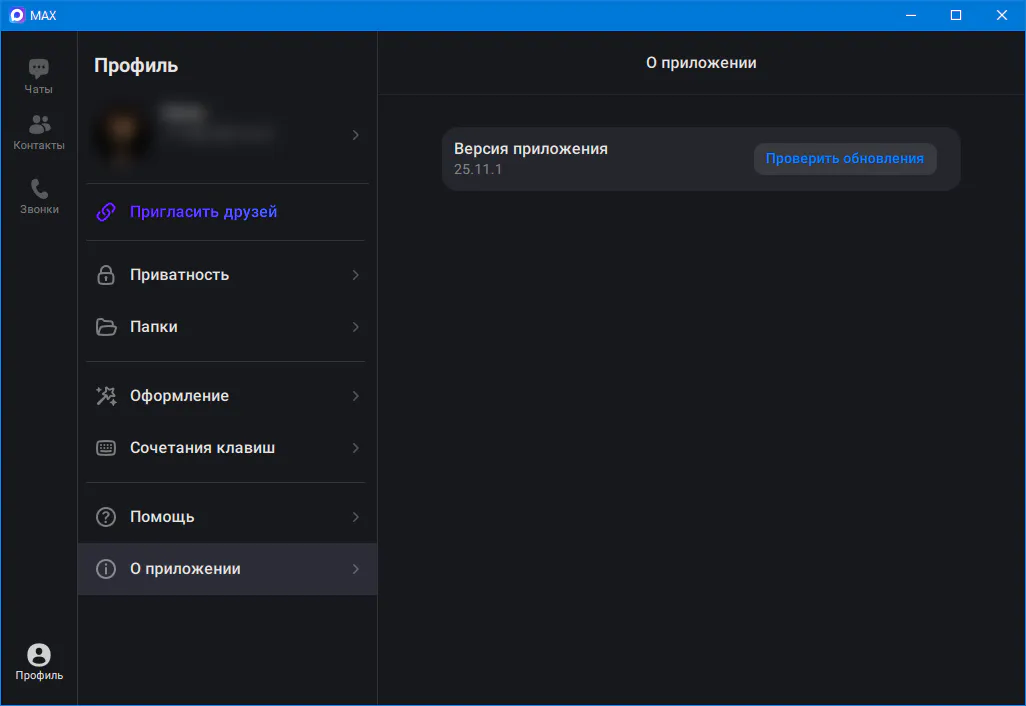Close the MAX window

click(x=1002, y=15)
